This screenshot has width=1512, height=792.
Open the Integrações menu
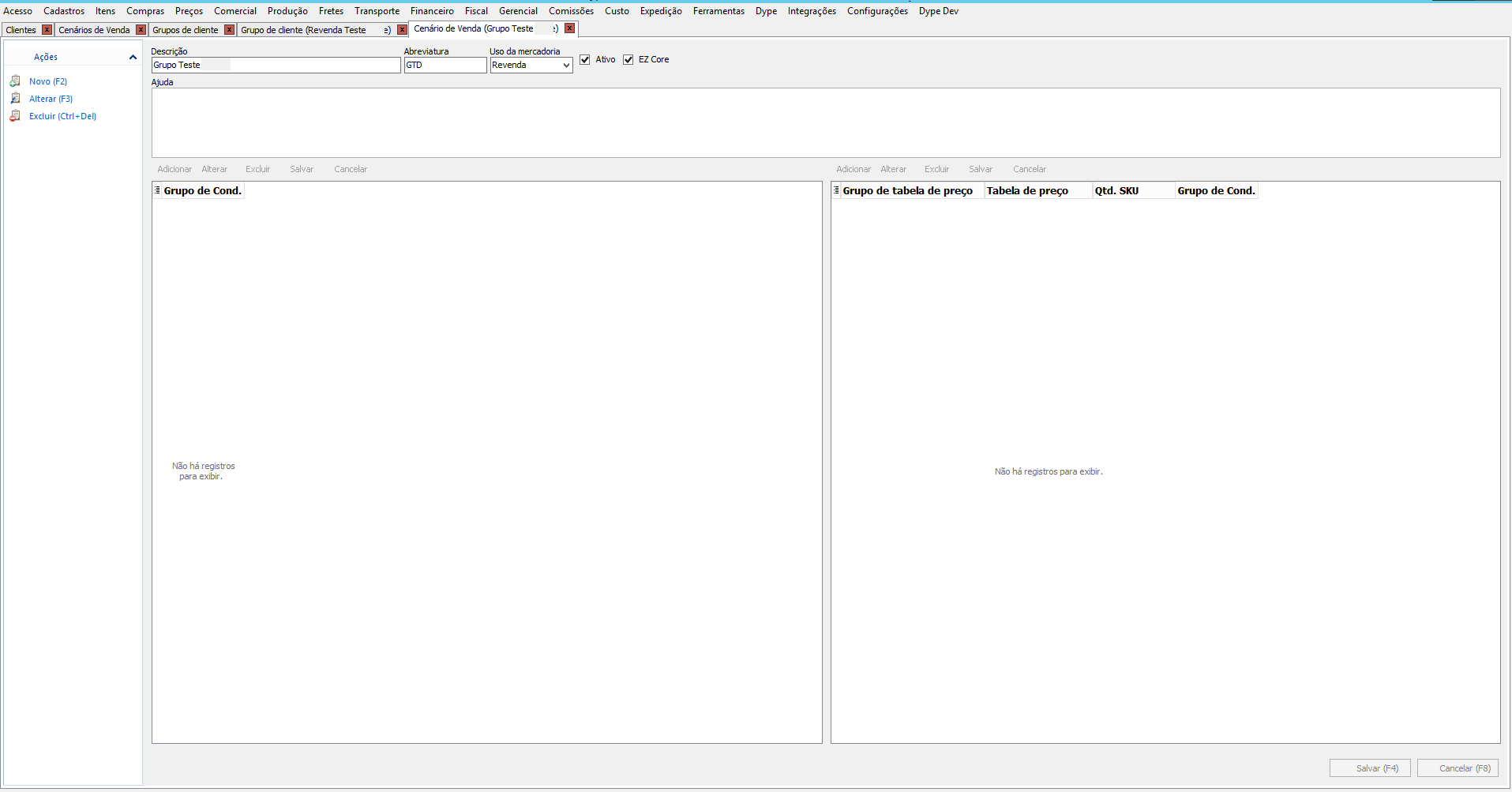(812, 11)
